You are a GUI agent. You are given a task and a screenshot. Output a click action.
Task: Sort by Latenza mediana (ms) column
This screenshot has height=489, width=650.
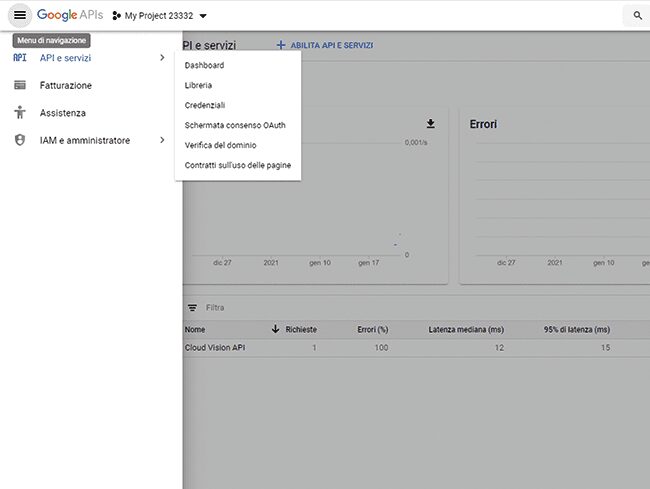point(466,329)
